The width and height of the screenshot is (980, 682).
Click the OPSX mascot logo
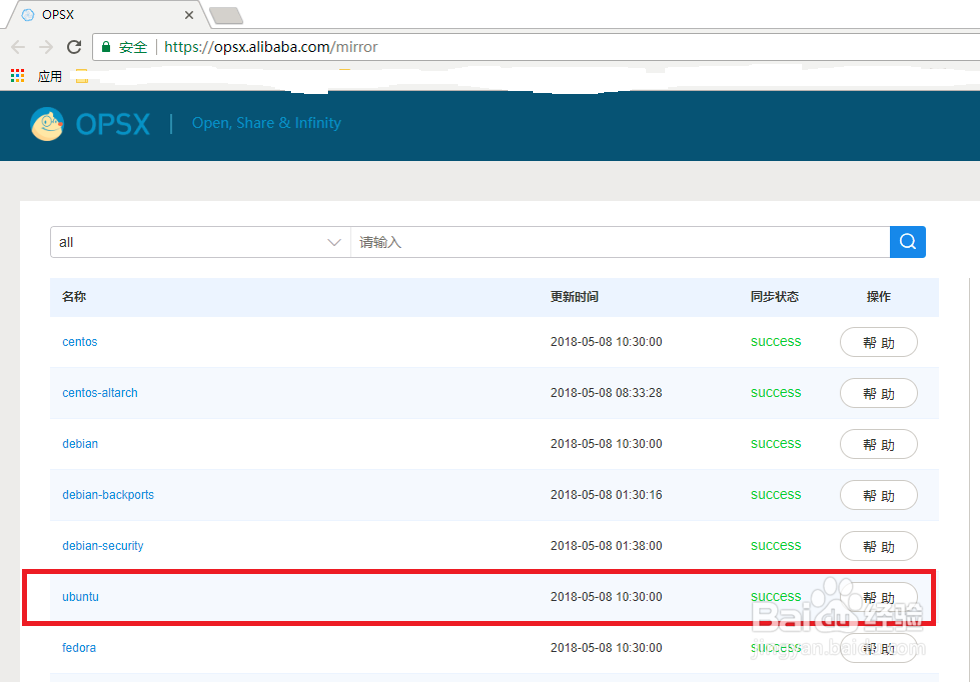47,124
